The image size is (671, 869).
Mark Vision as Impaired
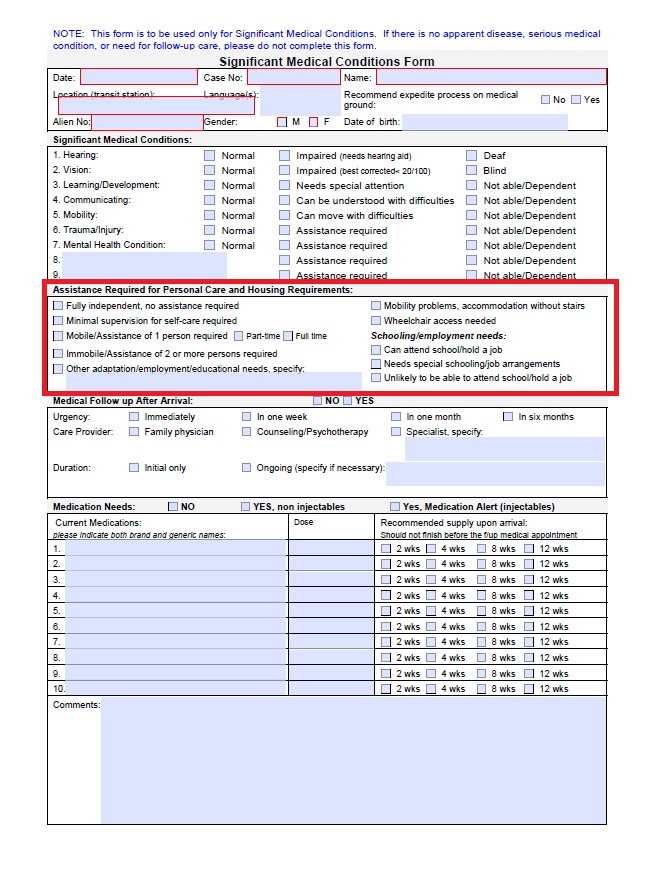click(285, 171)
